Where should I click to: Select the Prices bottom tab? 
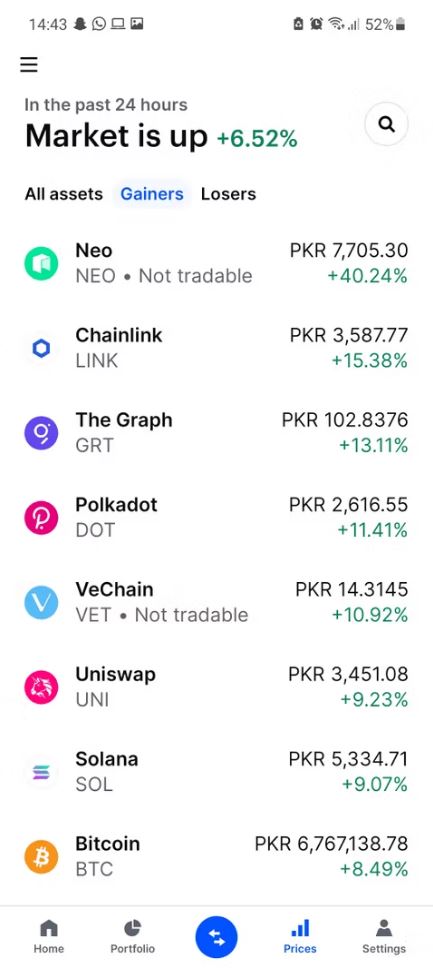coord(300,937)
